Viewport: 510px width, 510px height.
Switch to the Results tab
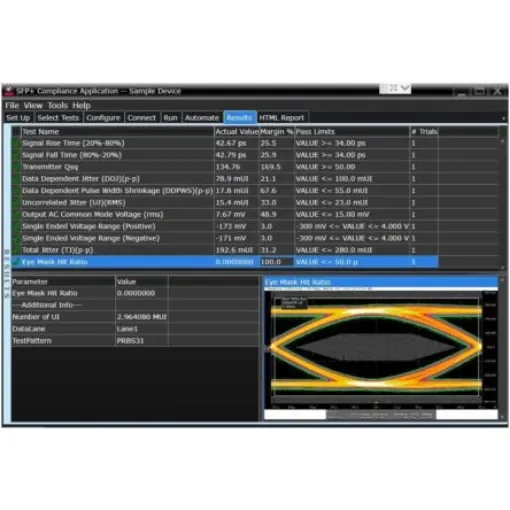[239, 118]
